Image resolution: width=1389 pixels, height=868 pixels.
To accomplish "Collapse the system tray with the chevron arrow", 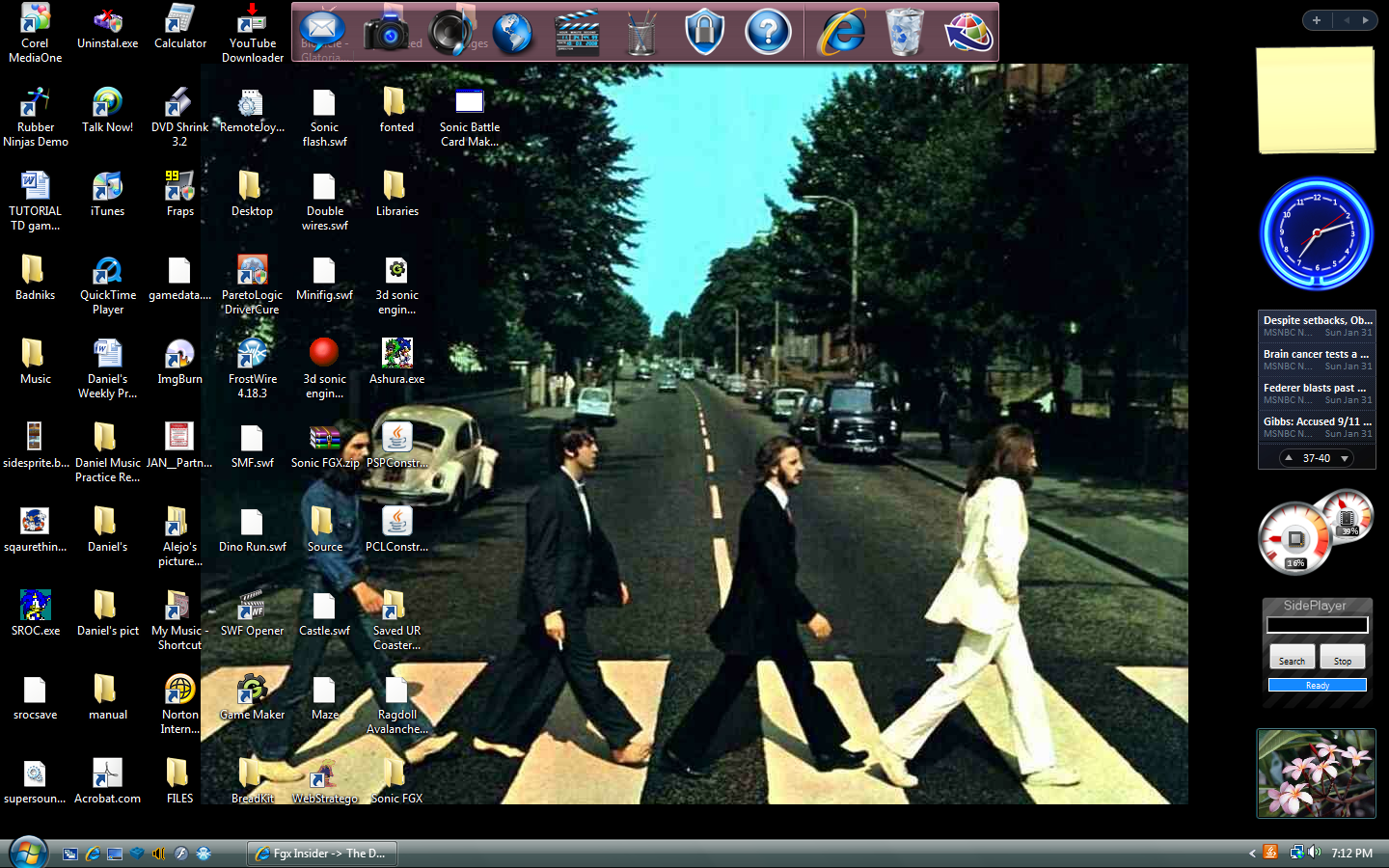I will (x=1253, y=853).
